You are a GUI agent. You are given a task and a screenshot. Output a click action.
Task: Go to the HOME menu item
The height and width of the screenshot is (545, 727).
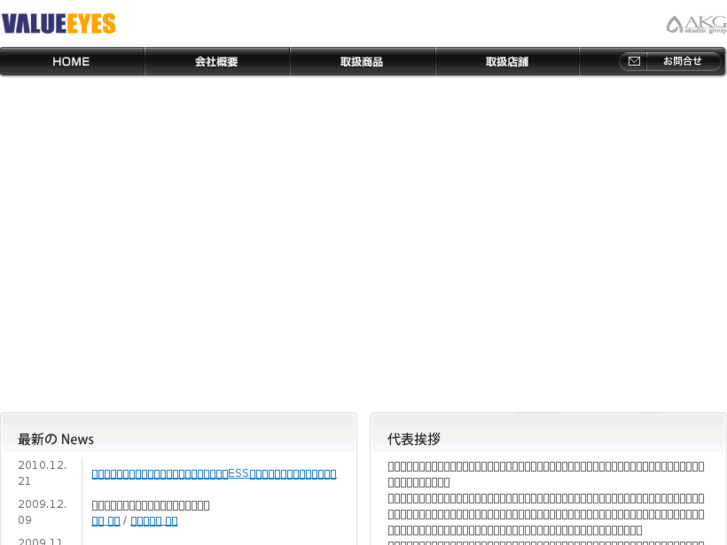[x=71, y=61]
